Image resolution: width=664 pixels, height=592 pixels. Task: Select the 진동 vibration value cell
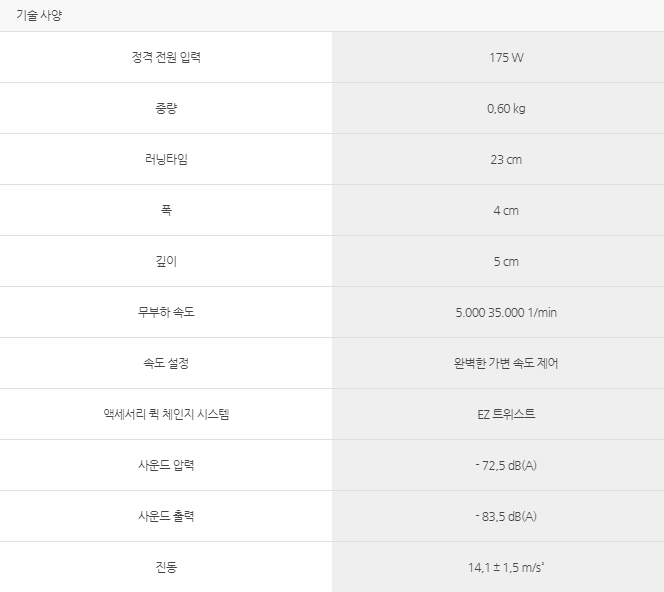pyautogui.click(x=498, y=567)
